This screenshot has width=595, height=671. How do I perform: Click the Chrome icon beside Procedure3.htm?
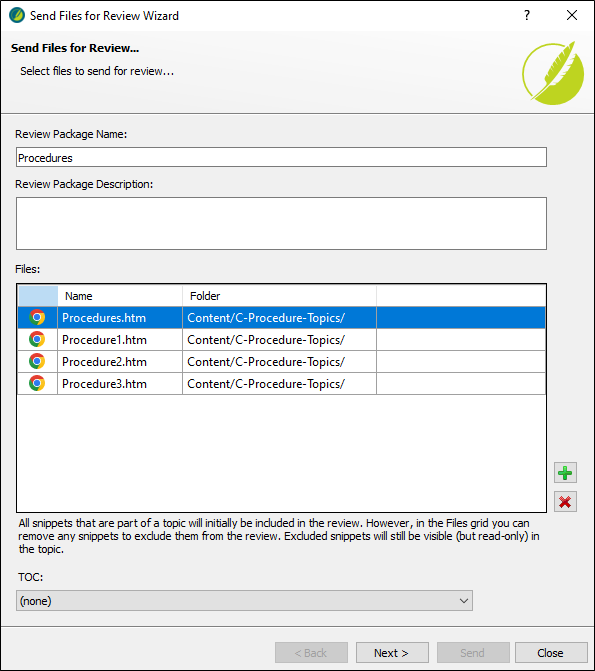37,383
